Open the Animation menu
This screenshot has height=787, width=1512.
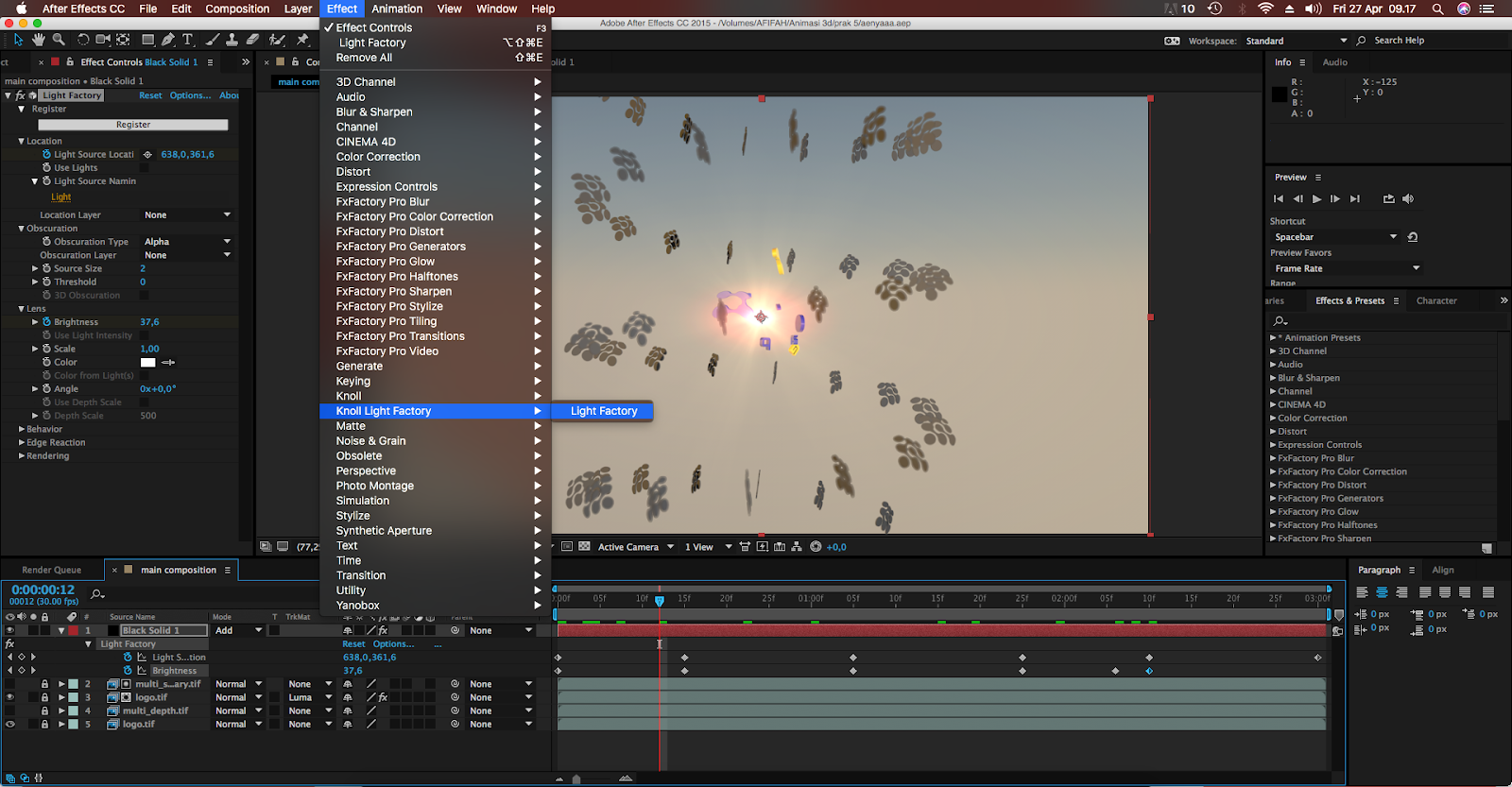tap(397, 9)
